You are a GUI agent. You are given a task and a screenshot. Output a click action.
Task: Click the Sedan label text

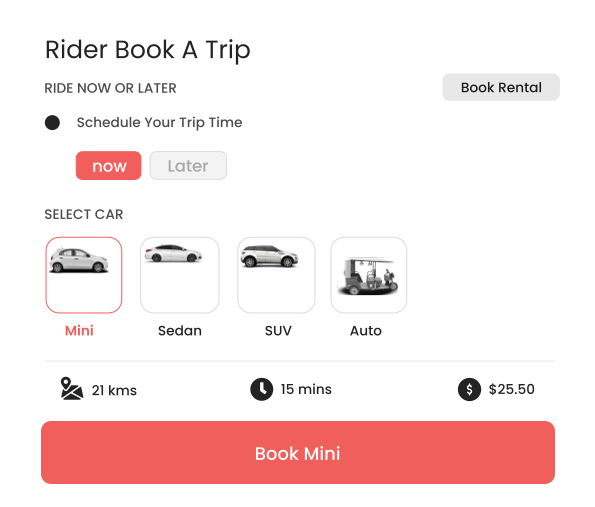(x=180, y=331)
